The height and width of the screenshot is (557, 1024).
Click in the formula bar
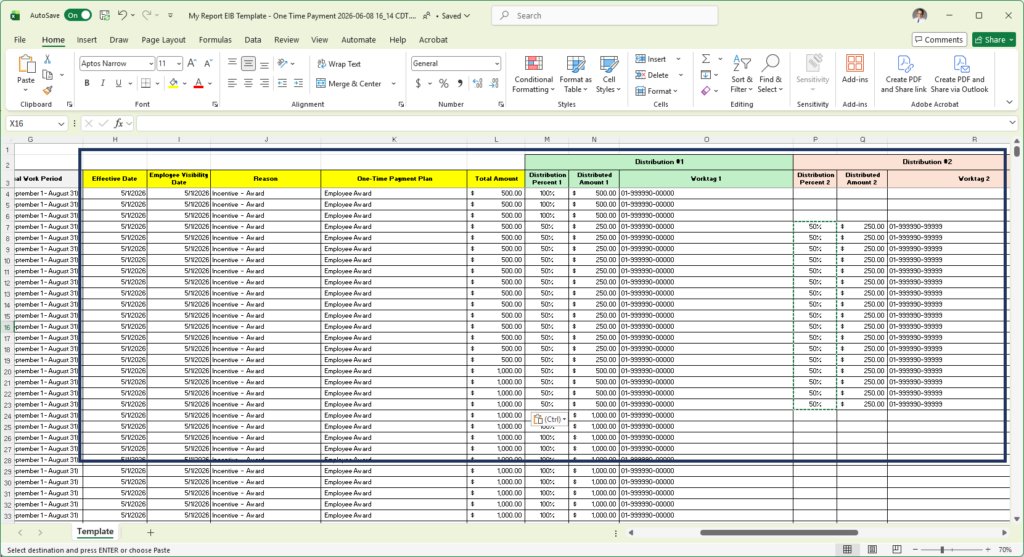[571, 123]
